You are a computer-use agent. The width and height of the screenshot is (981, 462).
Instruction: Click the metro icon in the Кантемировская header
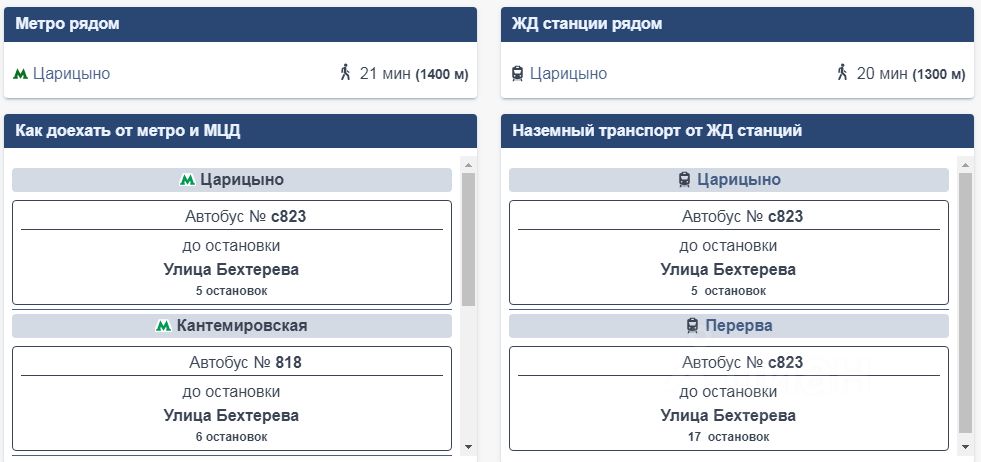click(163, 326)
